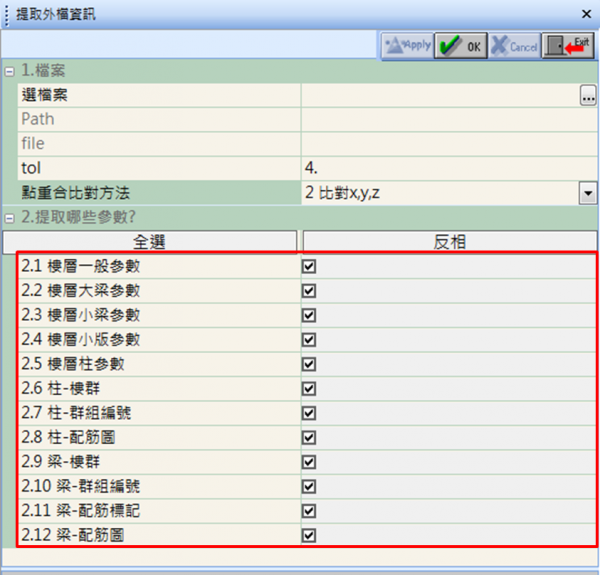Click the 反相 button
The image size is (600, 575).
pos(450,242)
